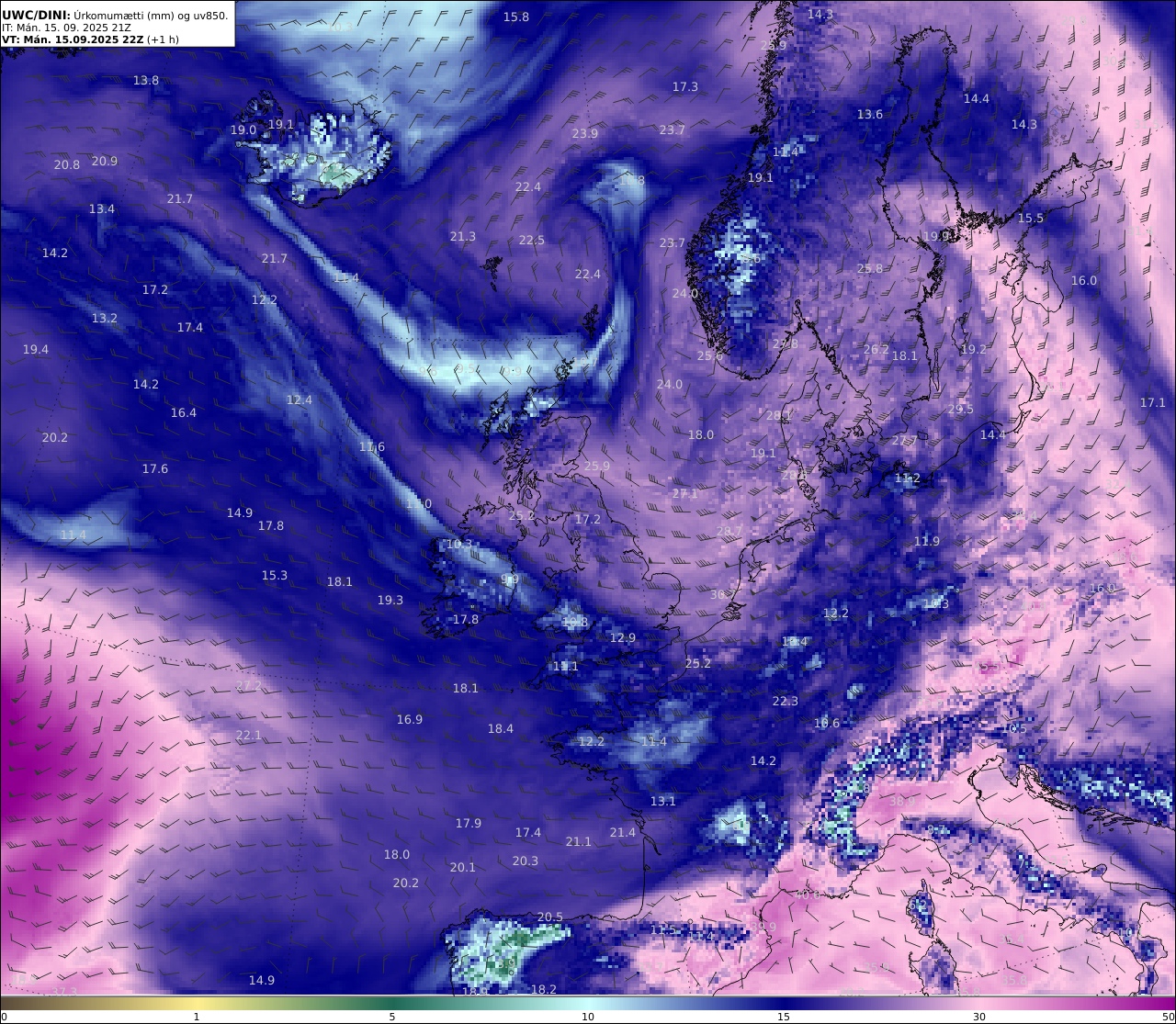
Task: Click the 20.3 value label
Action: (x=526, y=861)
